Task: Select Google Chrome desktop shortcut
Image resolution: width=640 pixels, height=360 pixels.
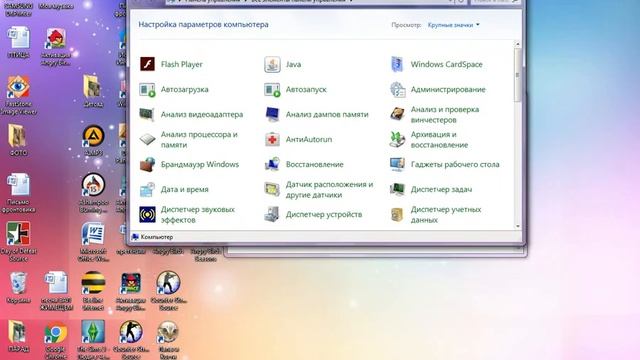Action: 56,340
